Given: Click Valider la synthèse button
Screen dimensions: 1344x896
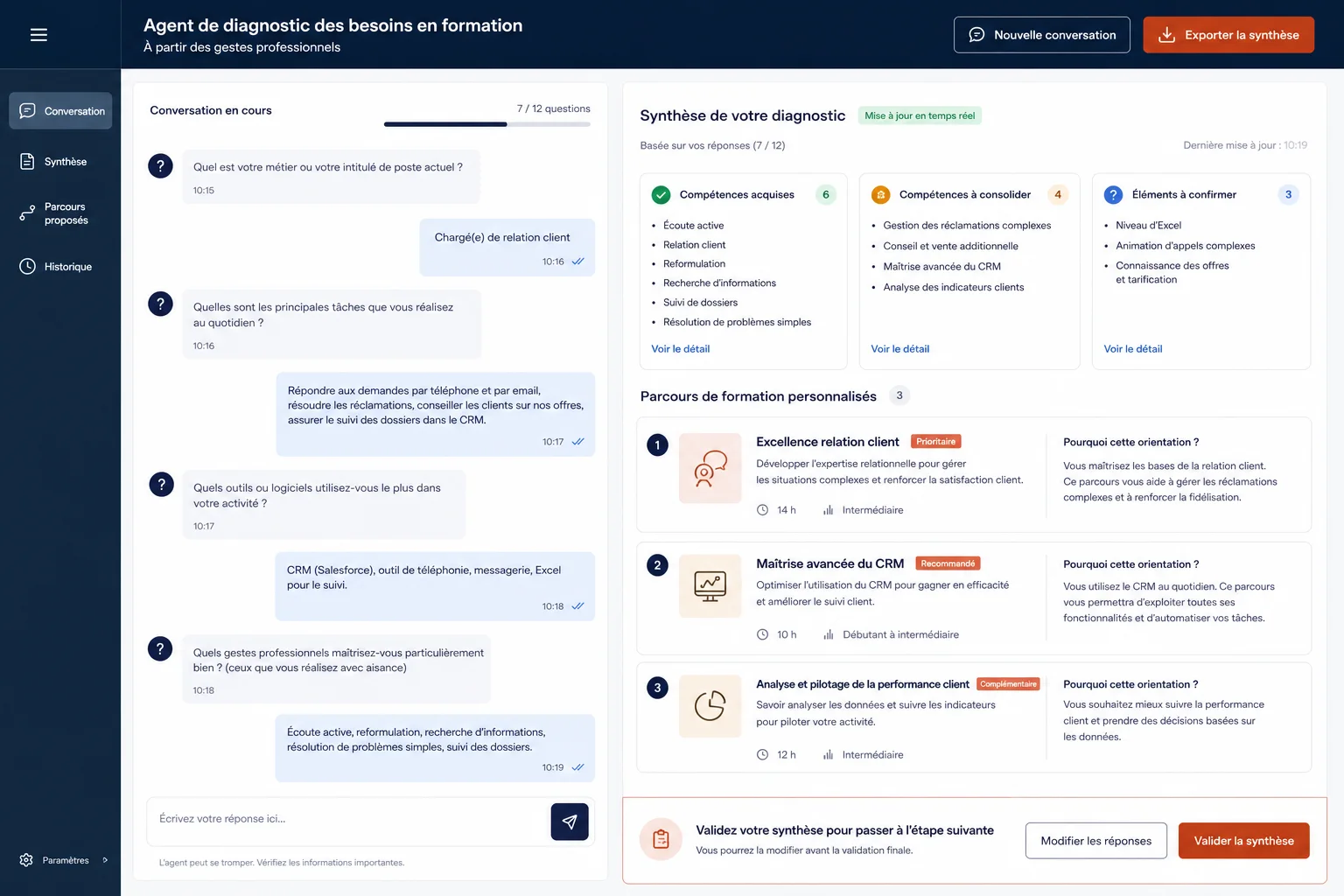Looking at the screenshot, I should click(x=1244, y=841).
